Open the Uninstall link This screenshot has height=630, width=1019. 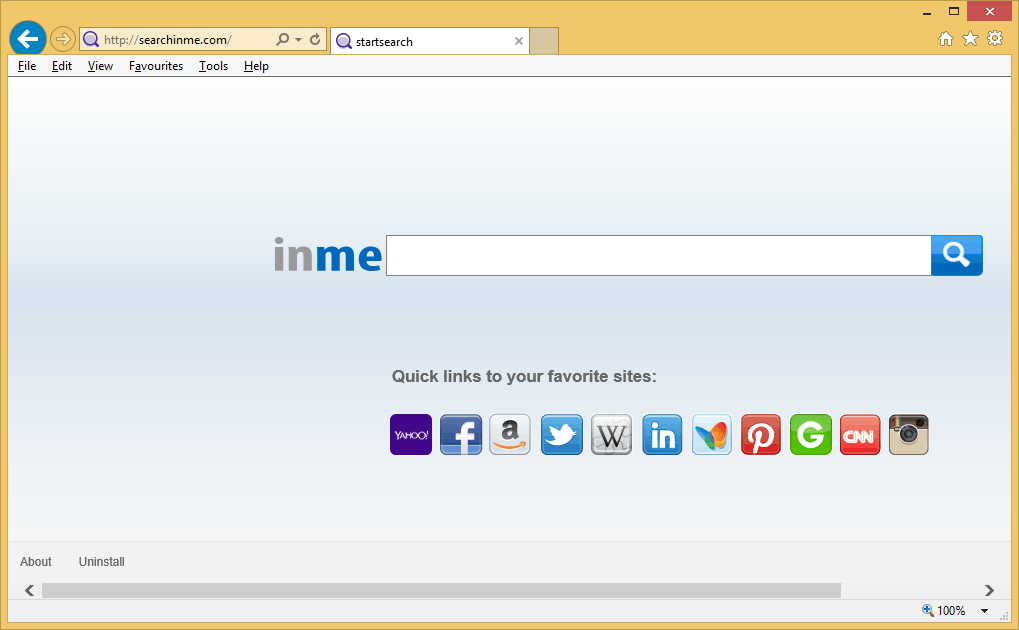pos(101,562)
